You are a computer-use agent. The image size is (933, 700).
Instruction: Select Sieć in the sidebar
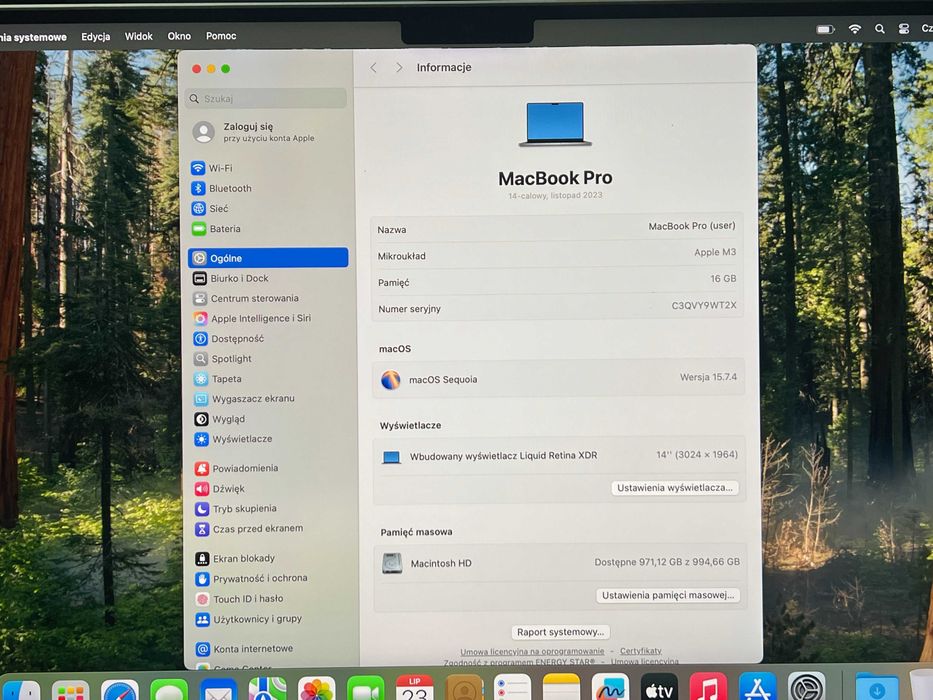click(209, 208)
